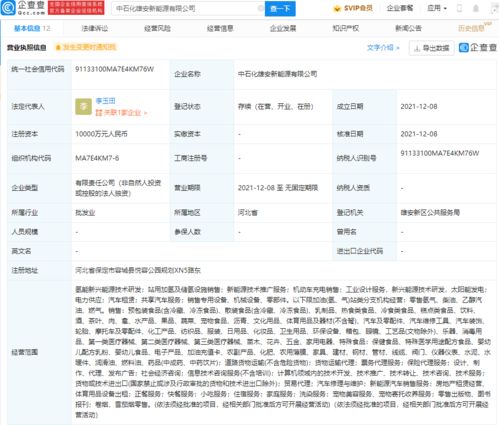Click 所属地区 value 河北省
The image size is (499, 425).
tap(248, 212)
